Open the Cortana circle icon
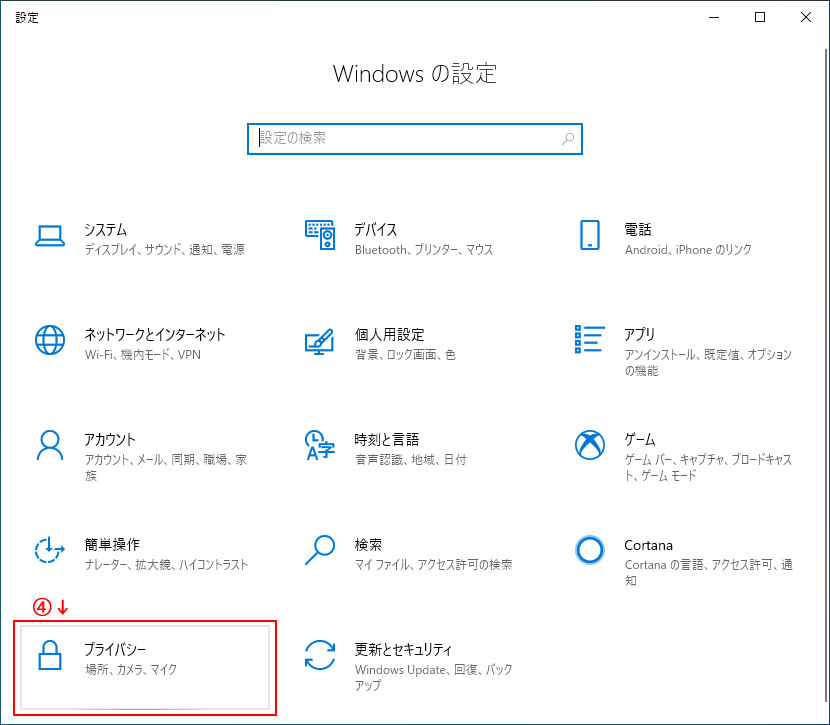Image resolution: width=830 pixels, height=725 pixels. 590,550
